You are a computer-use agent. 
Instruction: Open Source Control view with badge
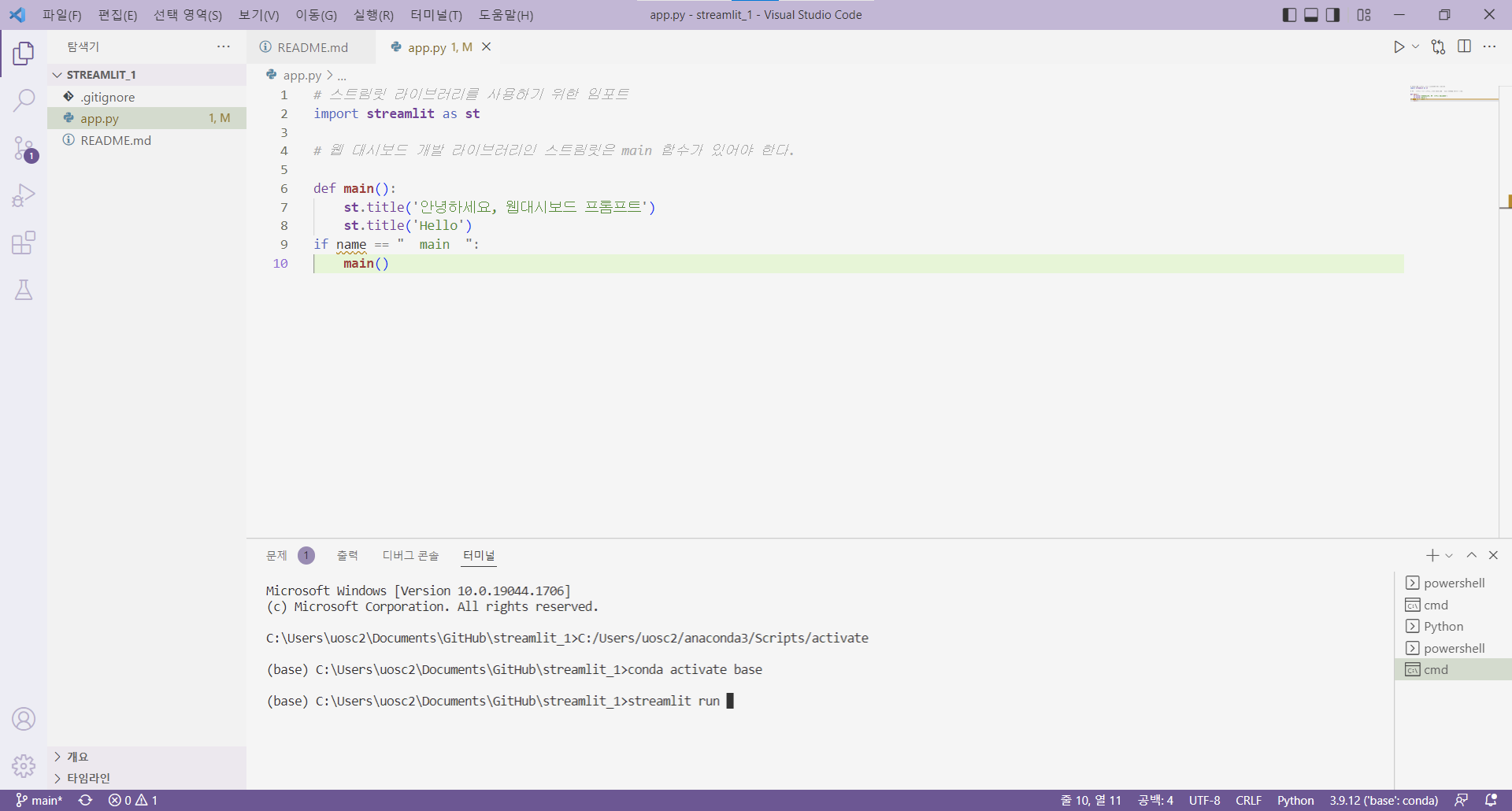pos(24,148)
